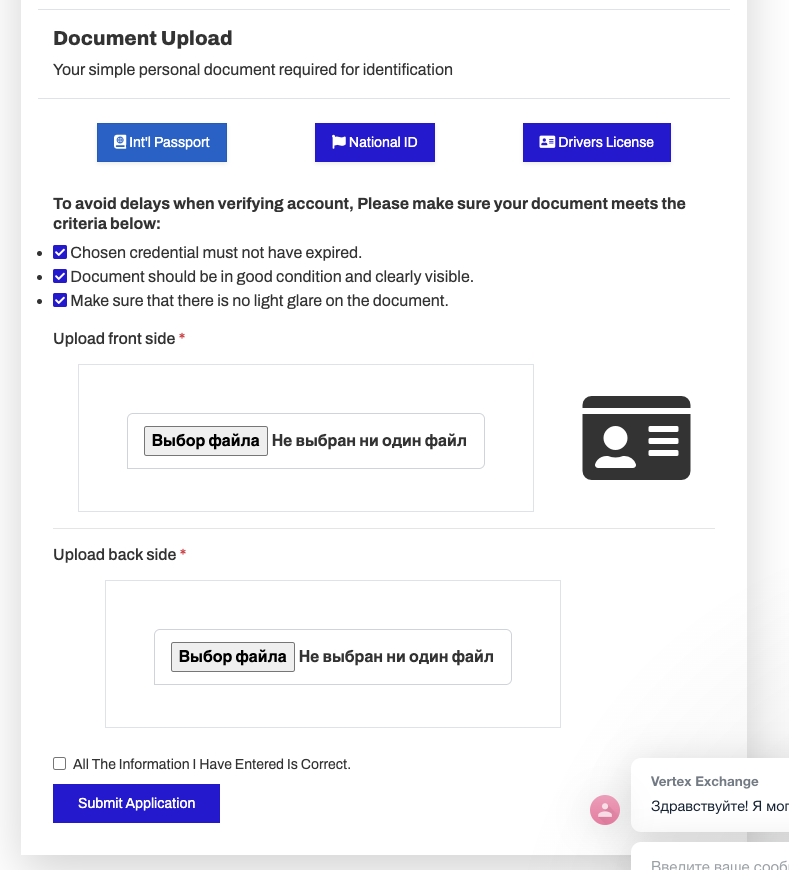
Task: Open the pink chat avatar icon
Action: (x=605, y=810)
